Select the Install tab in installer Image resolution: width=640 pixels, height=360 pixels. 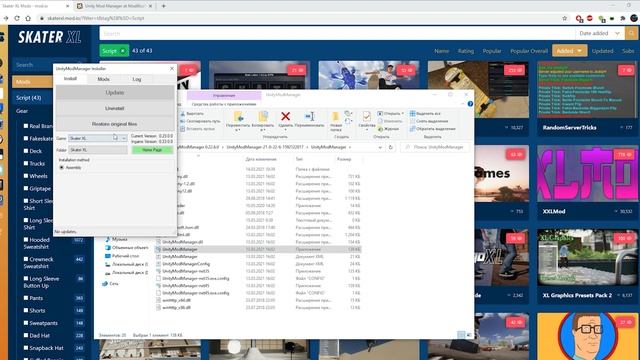(71, 79)
